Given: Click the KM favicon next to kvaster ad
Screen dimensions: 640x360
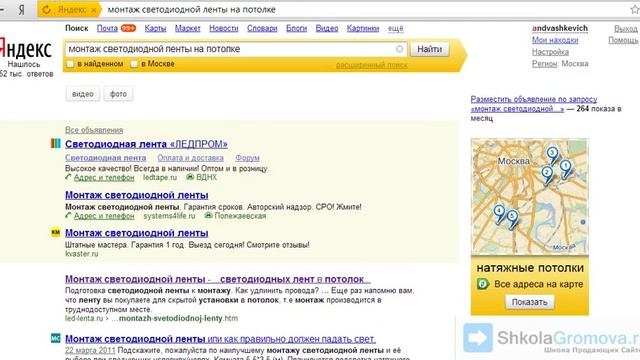Looking at the screenshot, I should click(56, 232).
